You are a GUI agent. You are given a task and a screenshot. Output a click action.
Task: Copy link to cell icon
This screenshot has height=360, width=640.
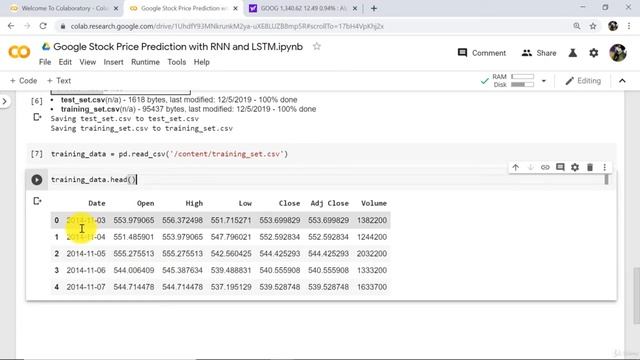click(x=545, y=167)
